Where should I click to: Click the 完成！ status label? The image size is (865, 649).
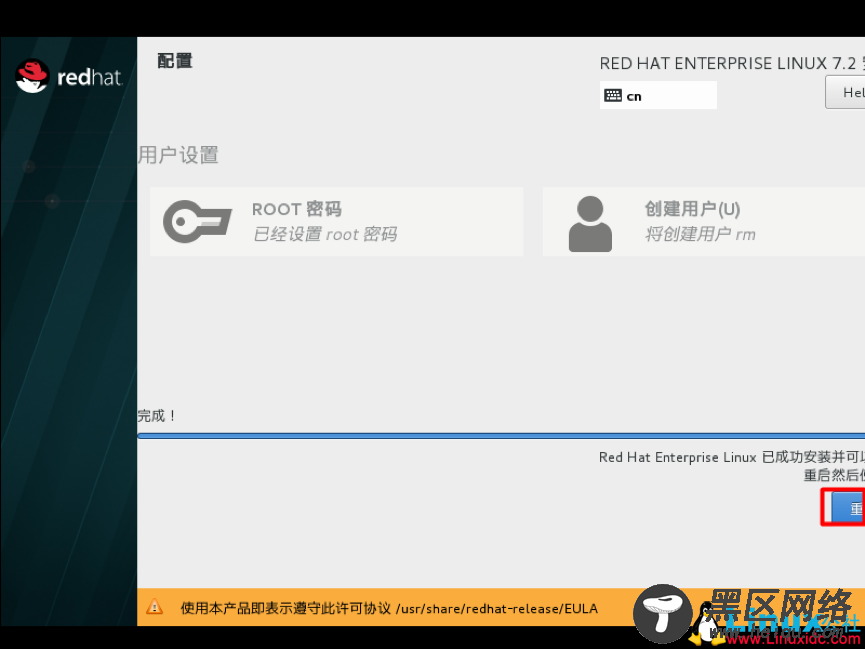(x=157, y=416)
